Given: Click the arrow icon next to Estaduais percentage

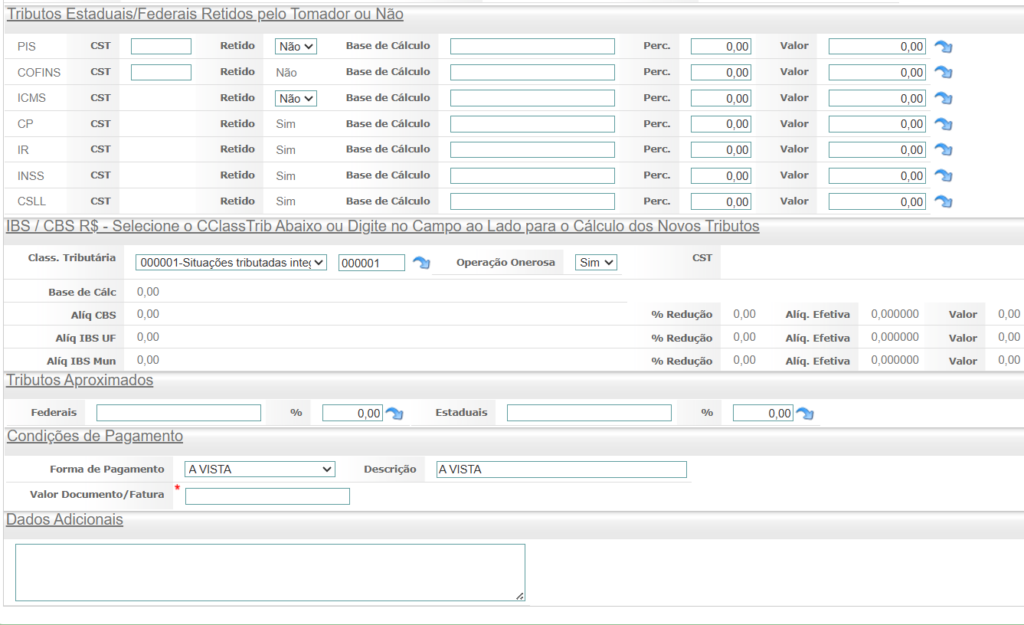Looking at the screenshot, I should [x=805, y=413].
